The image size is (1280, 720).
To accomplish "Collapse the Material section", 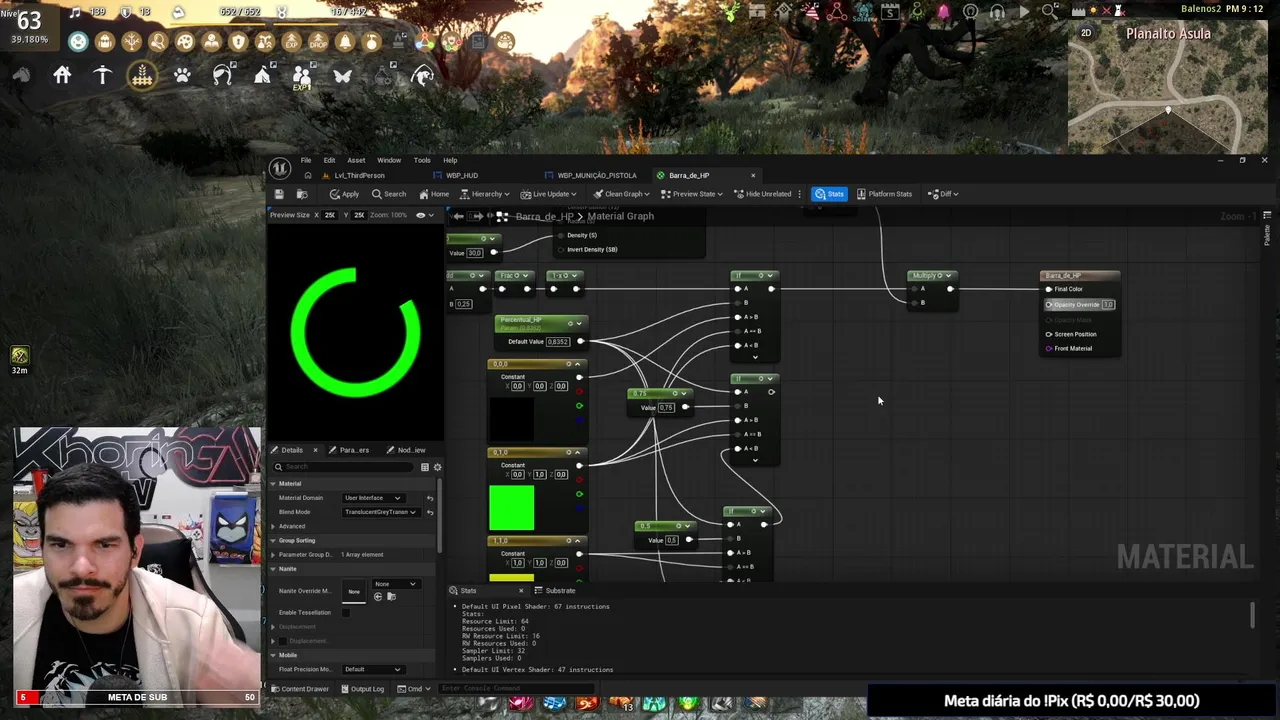I will coord(273,484).
